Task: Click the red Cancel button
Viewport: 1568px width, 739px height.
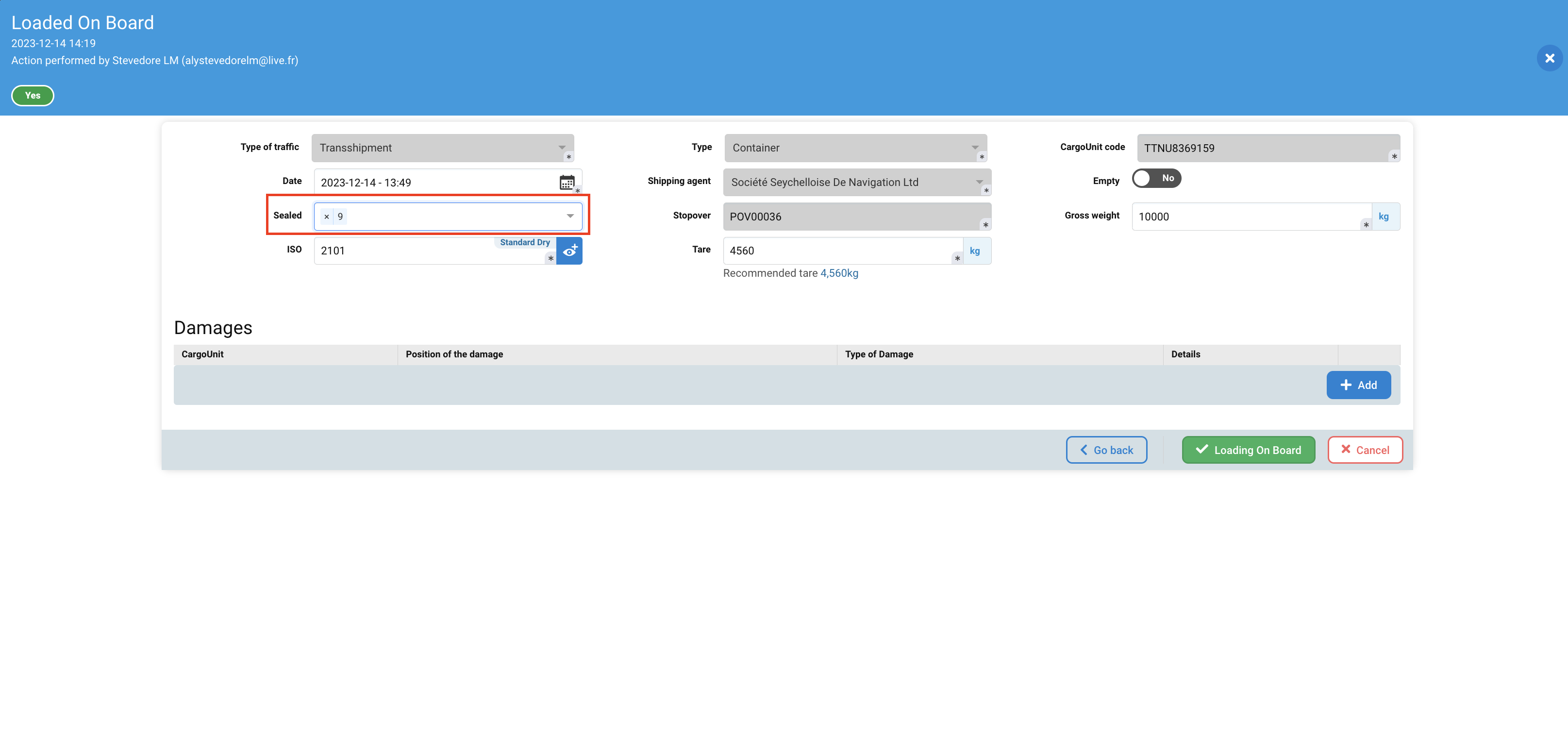Action: [1365, 450]
